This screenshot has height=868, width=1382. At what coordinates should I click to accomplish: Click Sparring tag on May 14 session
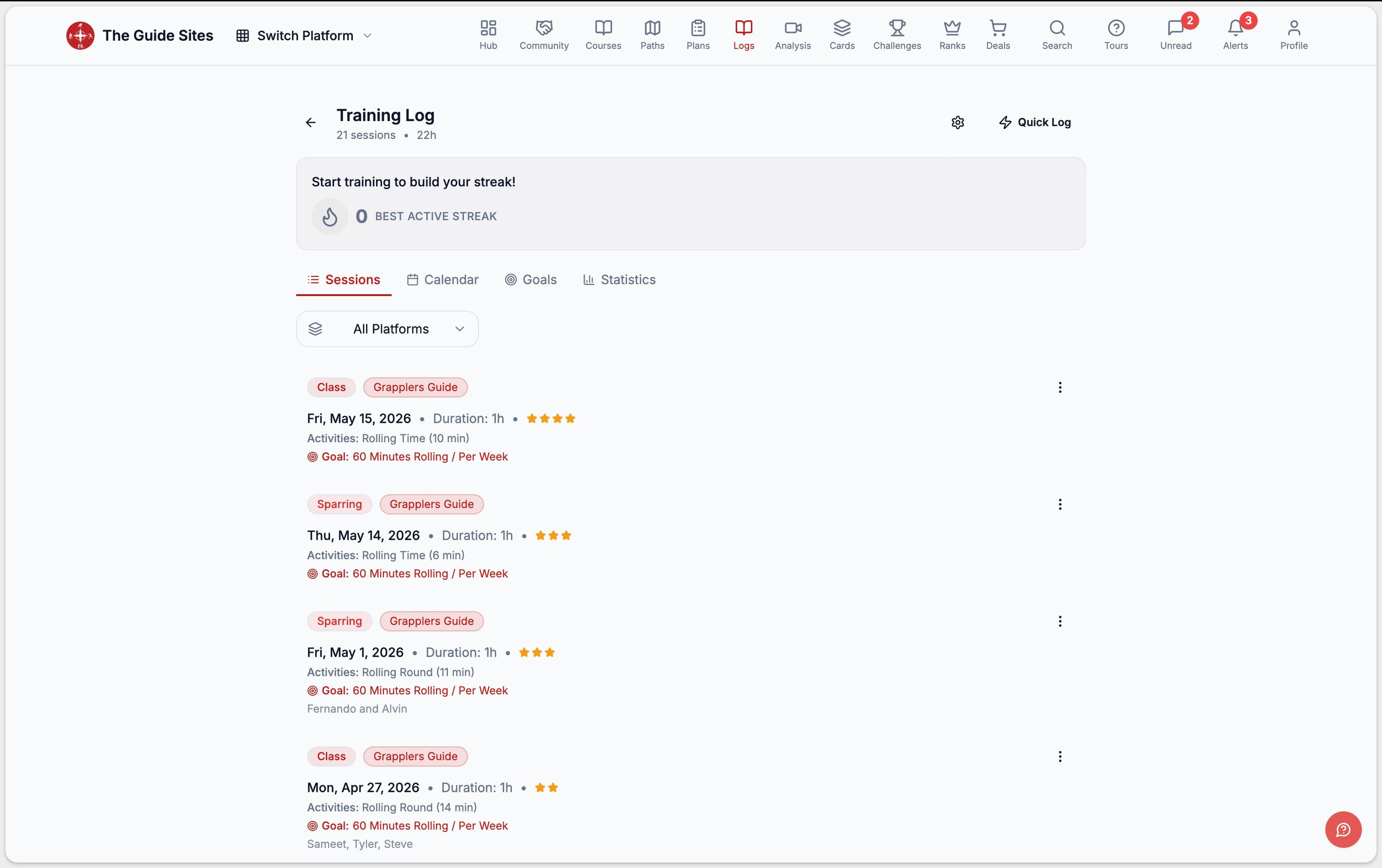coord(339,504)
